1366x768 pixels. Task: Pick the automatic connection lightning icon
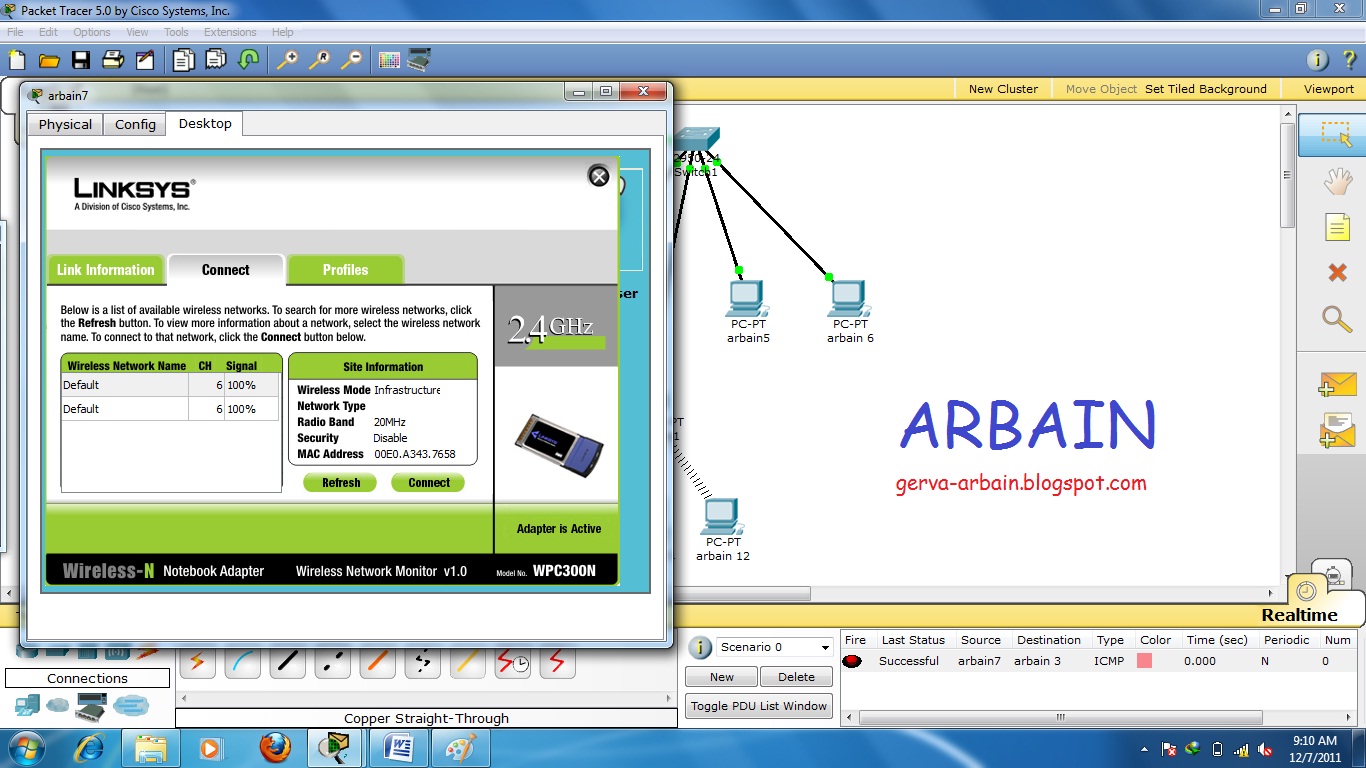click(198, 661)
